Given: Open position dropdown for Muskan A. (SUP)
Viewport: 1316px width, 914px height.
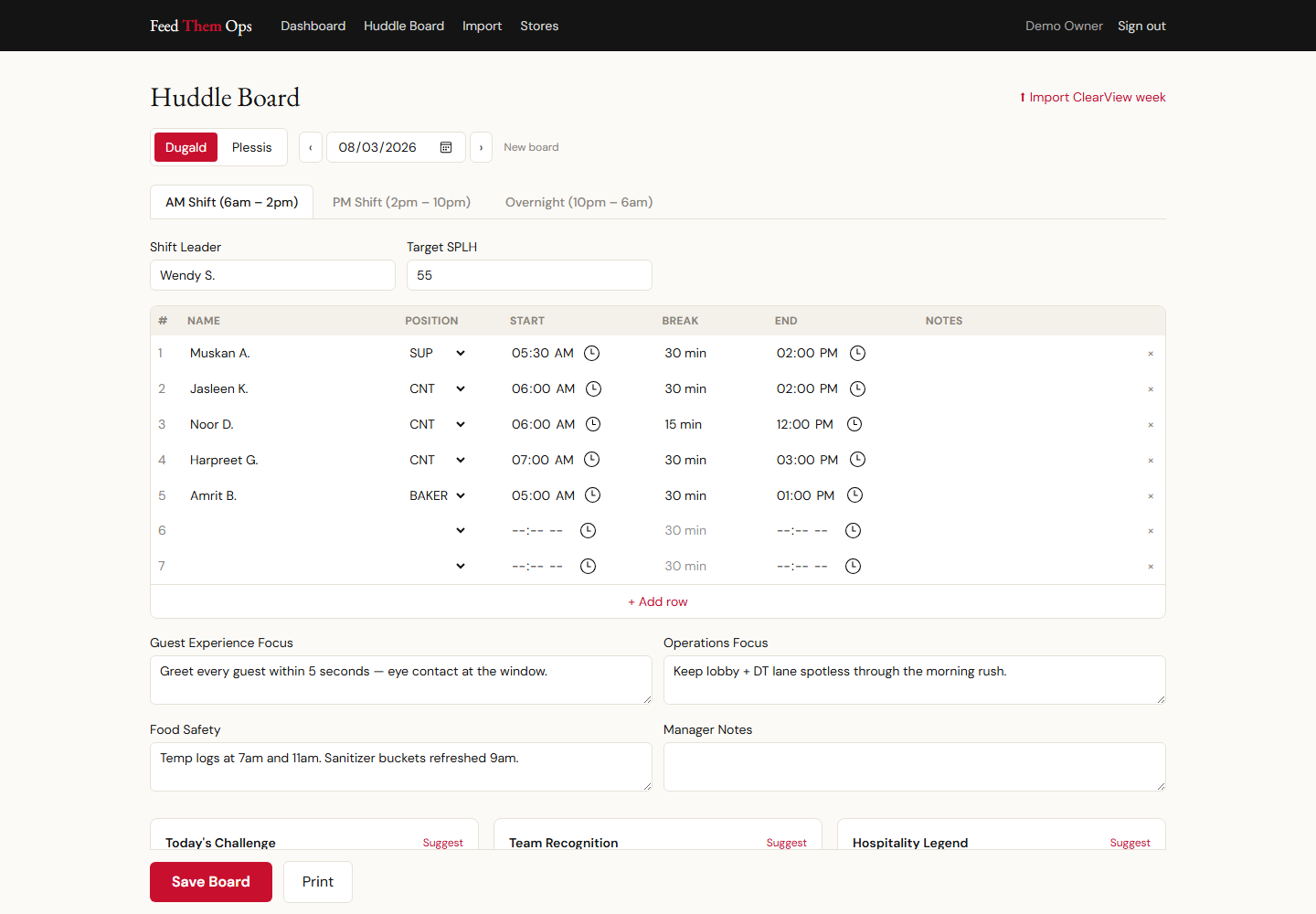Looking at the screenshot, I should [437, 353].
